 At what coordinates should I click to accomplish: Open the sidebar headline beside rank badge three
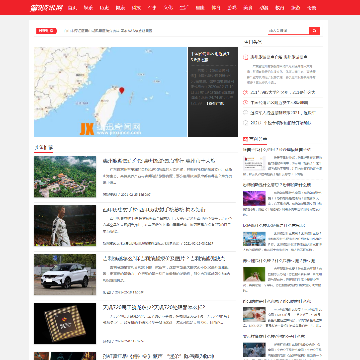[279, 103]
